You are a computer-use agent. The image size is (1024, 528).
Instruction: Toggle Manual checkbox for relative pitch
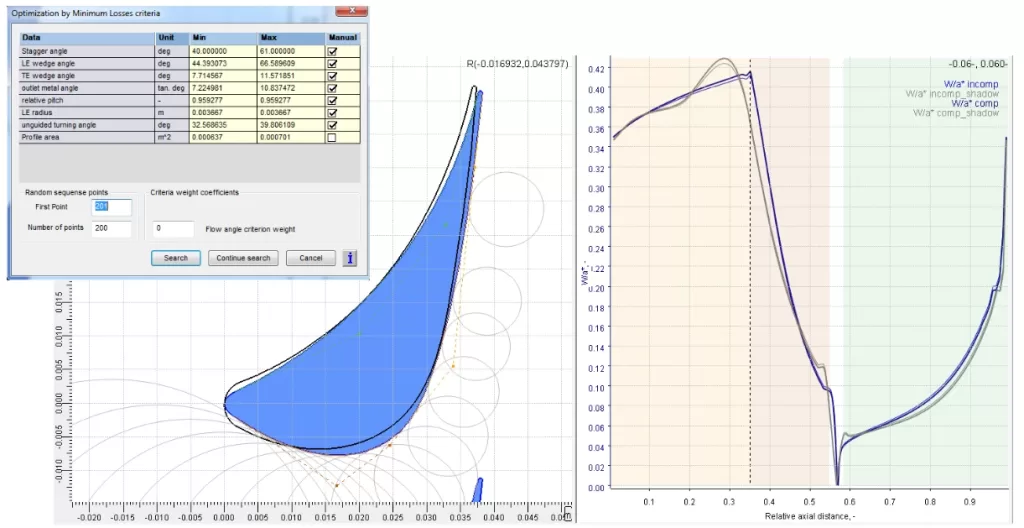(332, 101)
